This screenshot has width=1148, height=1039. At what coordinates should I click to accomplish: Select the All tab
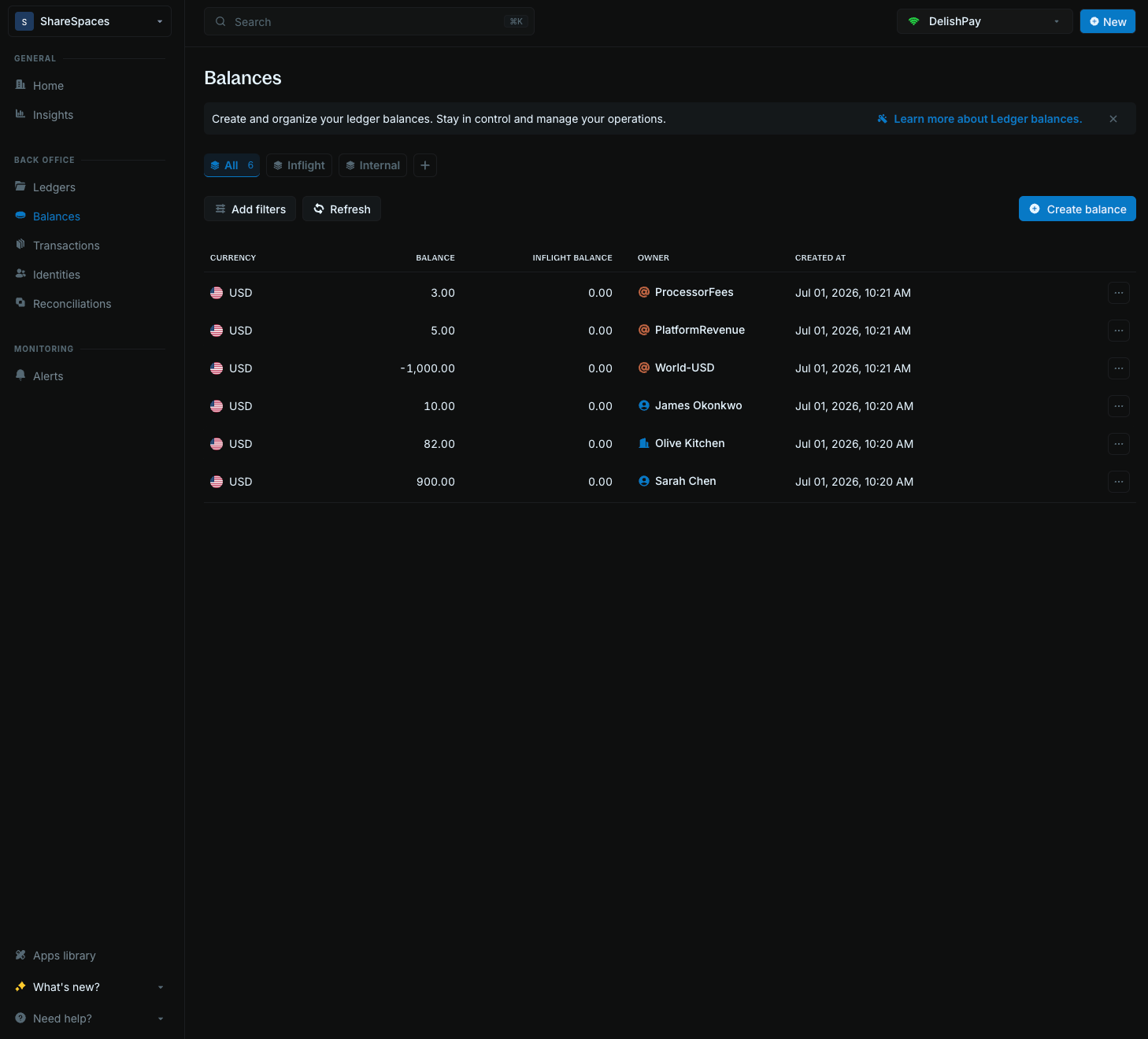(x=231, y=165)
